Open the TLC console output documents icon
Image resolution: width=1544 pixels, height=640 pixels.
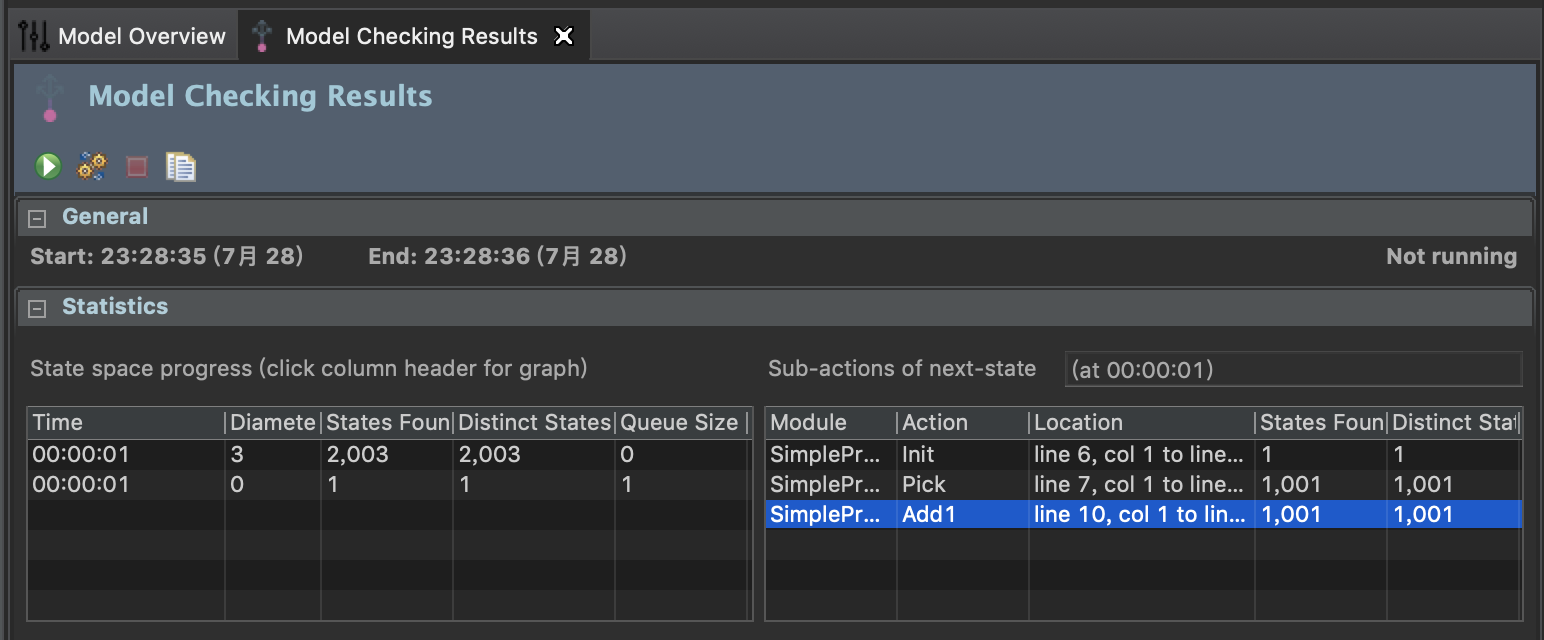click(x=181, y=166)
